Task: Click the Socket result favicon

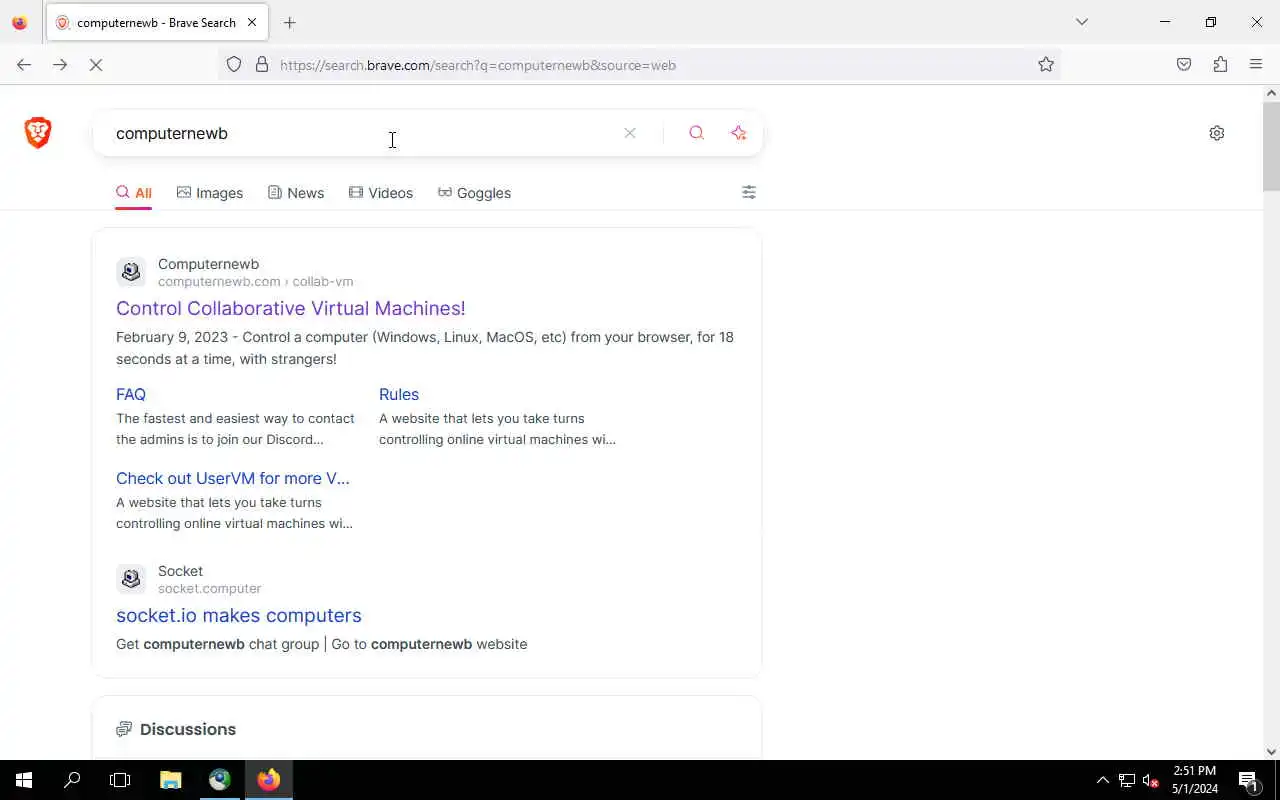Action: coord(131,579)
